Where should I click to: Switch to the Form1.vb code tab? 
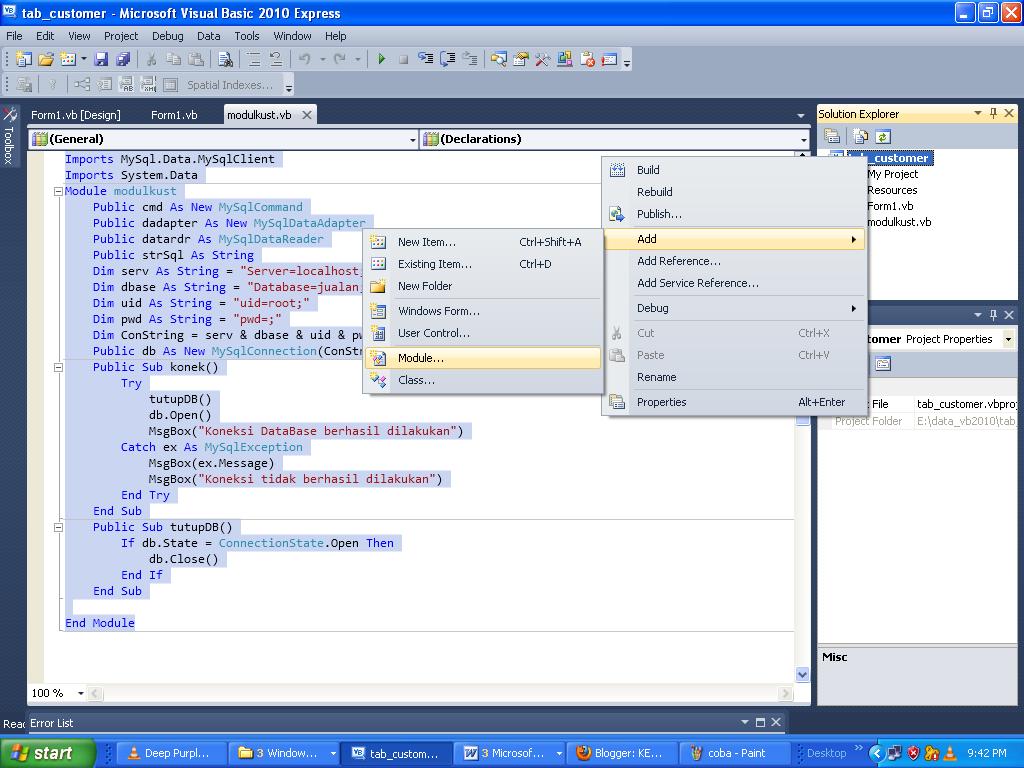(174, 115)
